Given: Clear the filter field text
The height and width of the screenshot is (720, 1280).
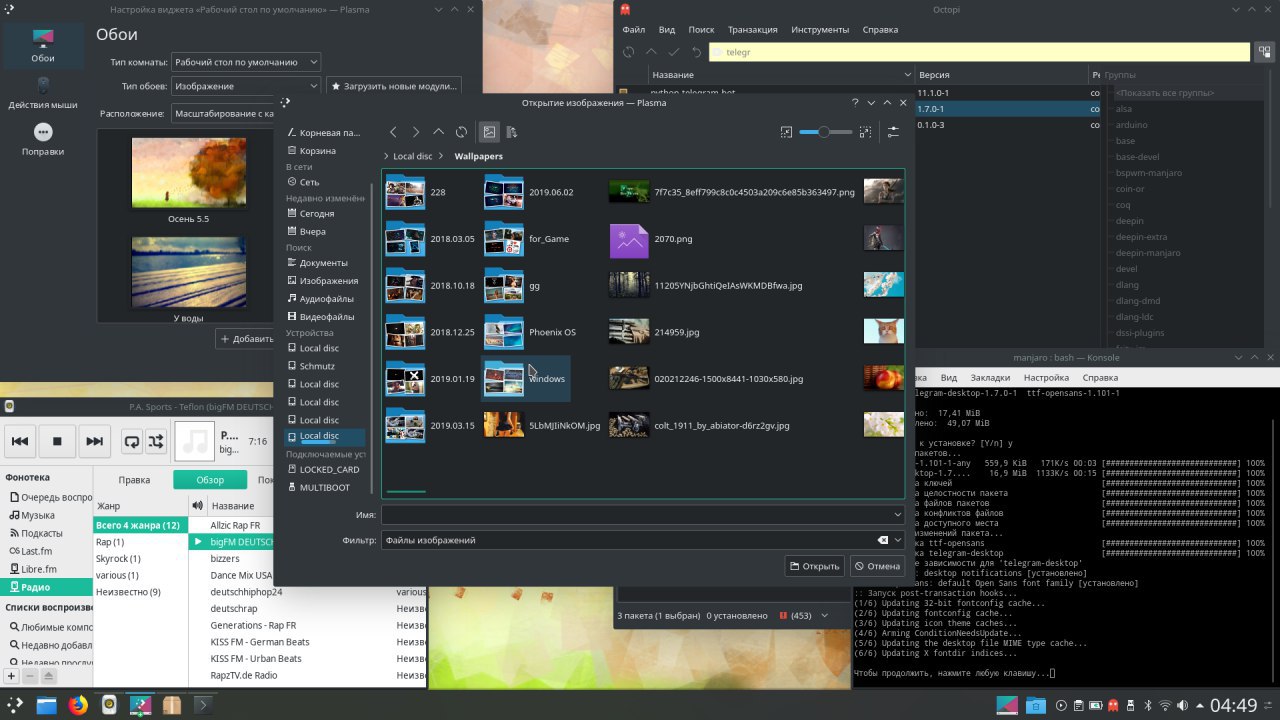Looking at the screenshot, I should (883, 540).
